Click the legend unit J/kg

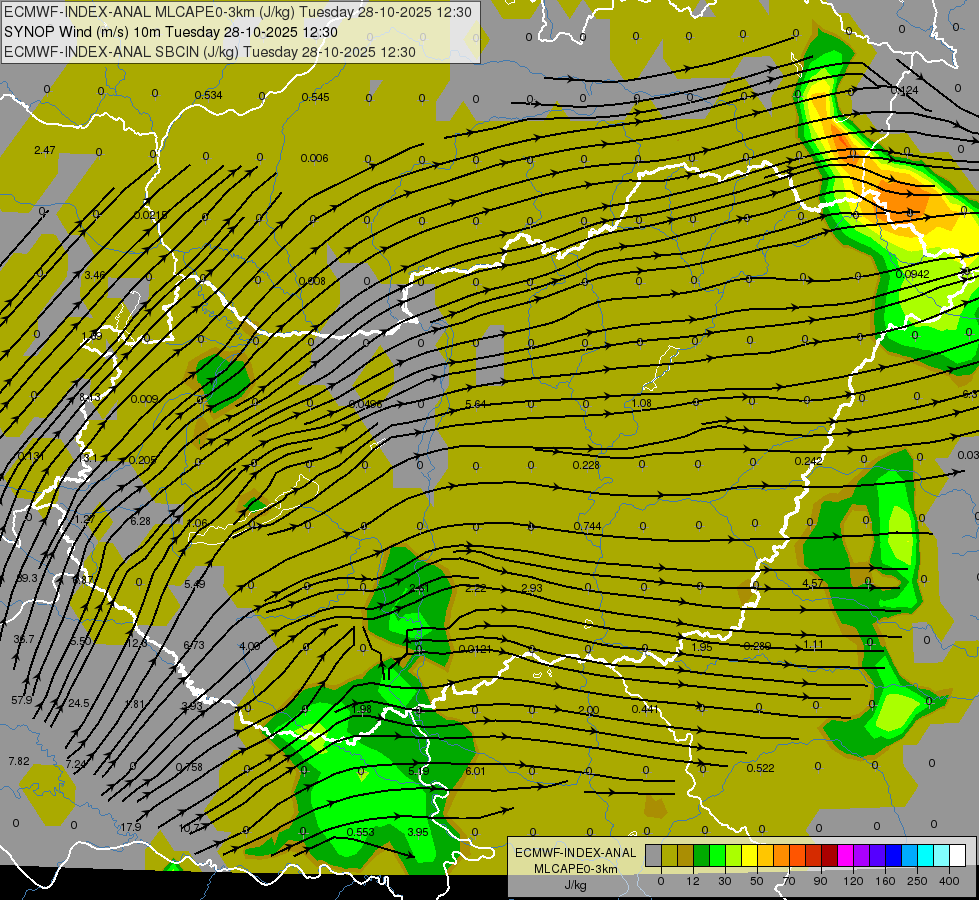(x=575, y=885)
